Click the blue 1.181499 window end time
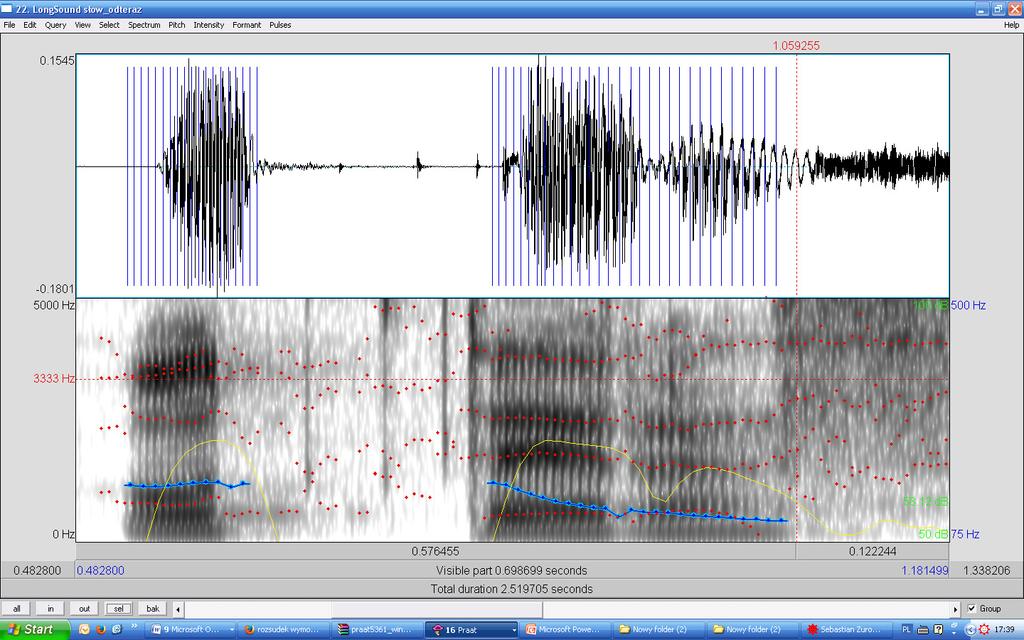Image resolution: width=1024 pixels, height=640 pixels. pyautogui.click(x=925, y=570)
